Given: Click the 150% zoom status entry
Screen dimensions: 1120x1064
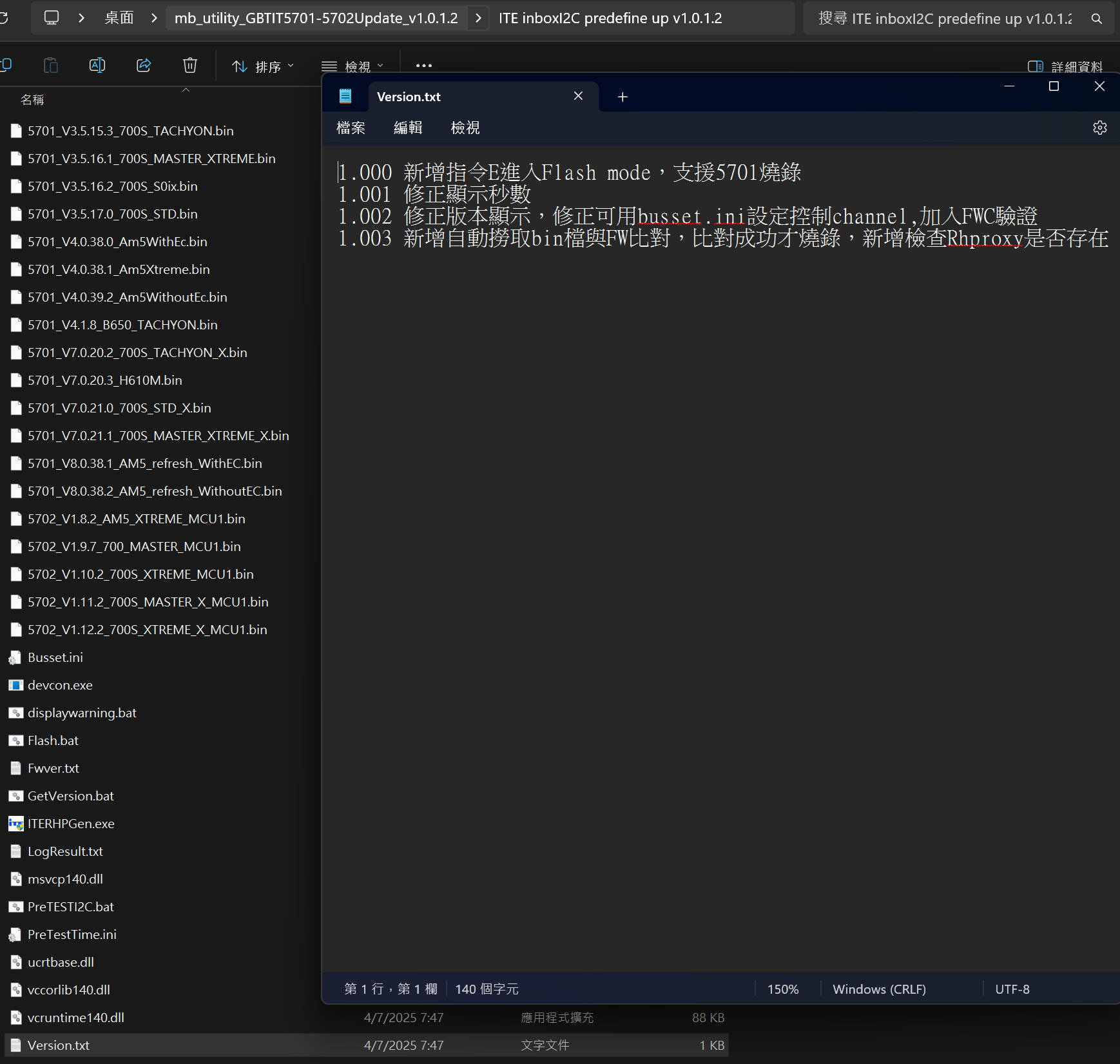Looking at the screenshot, I should 783,989.
